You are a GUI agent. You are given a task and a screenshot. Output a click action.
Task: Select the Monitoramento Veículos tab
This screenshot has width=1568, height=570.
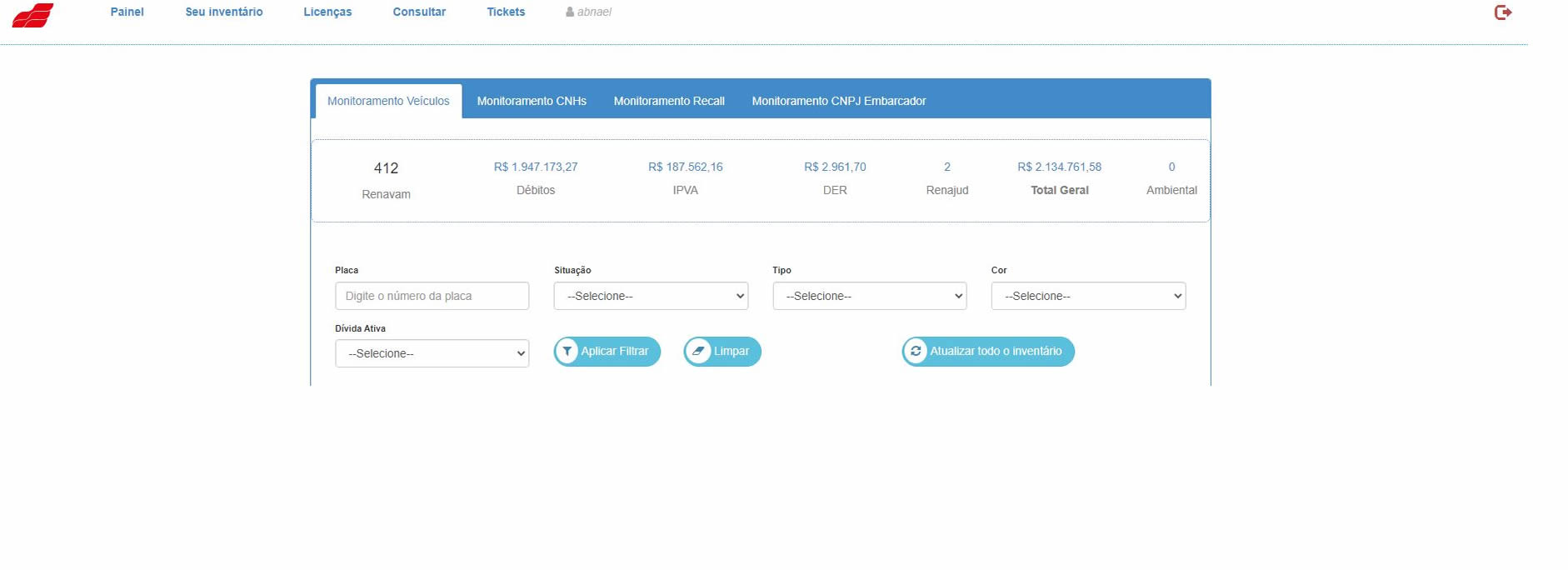[388, 101]
